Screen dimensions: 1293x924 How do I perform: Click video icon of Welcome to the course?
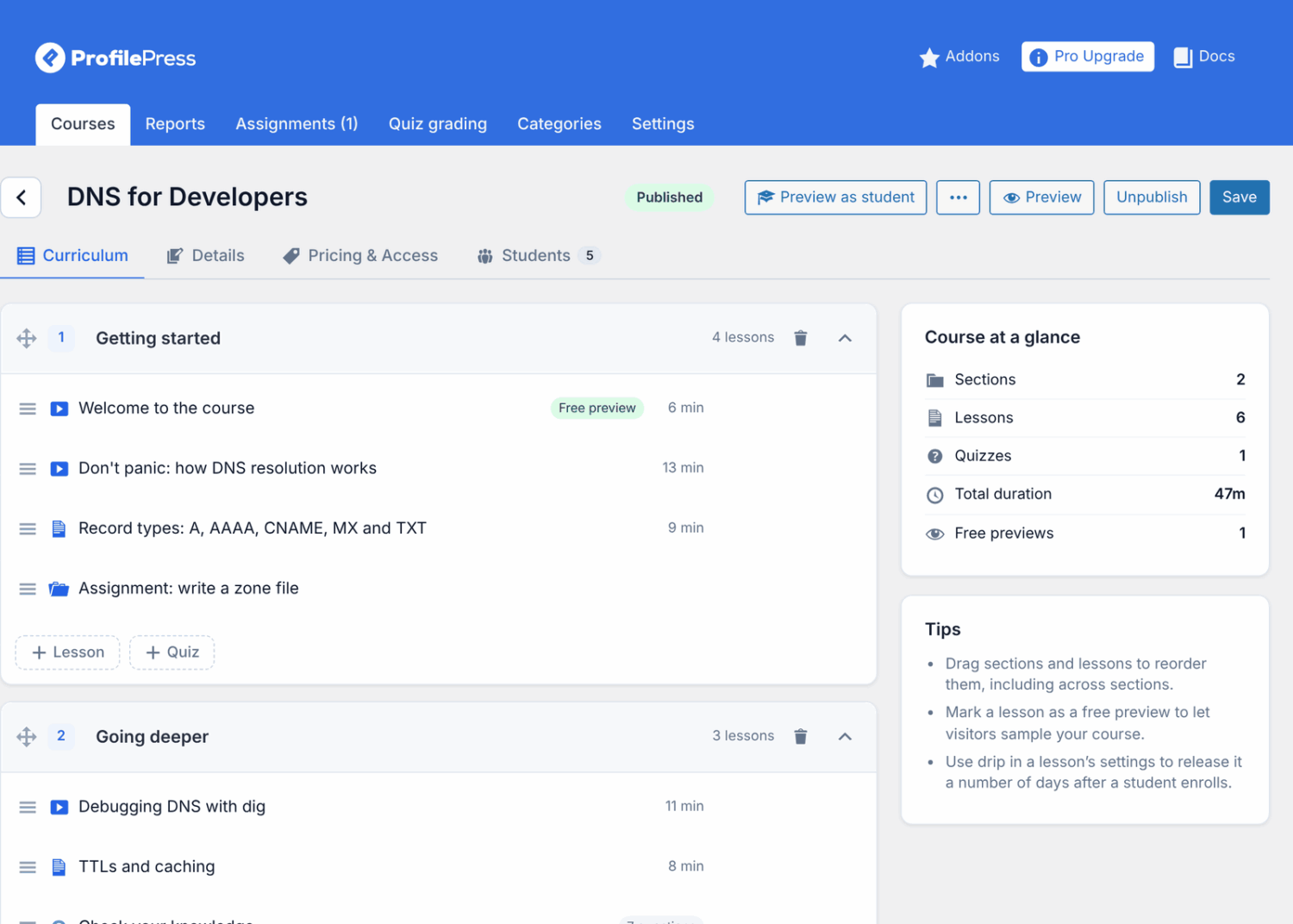(59, 409)
